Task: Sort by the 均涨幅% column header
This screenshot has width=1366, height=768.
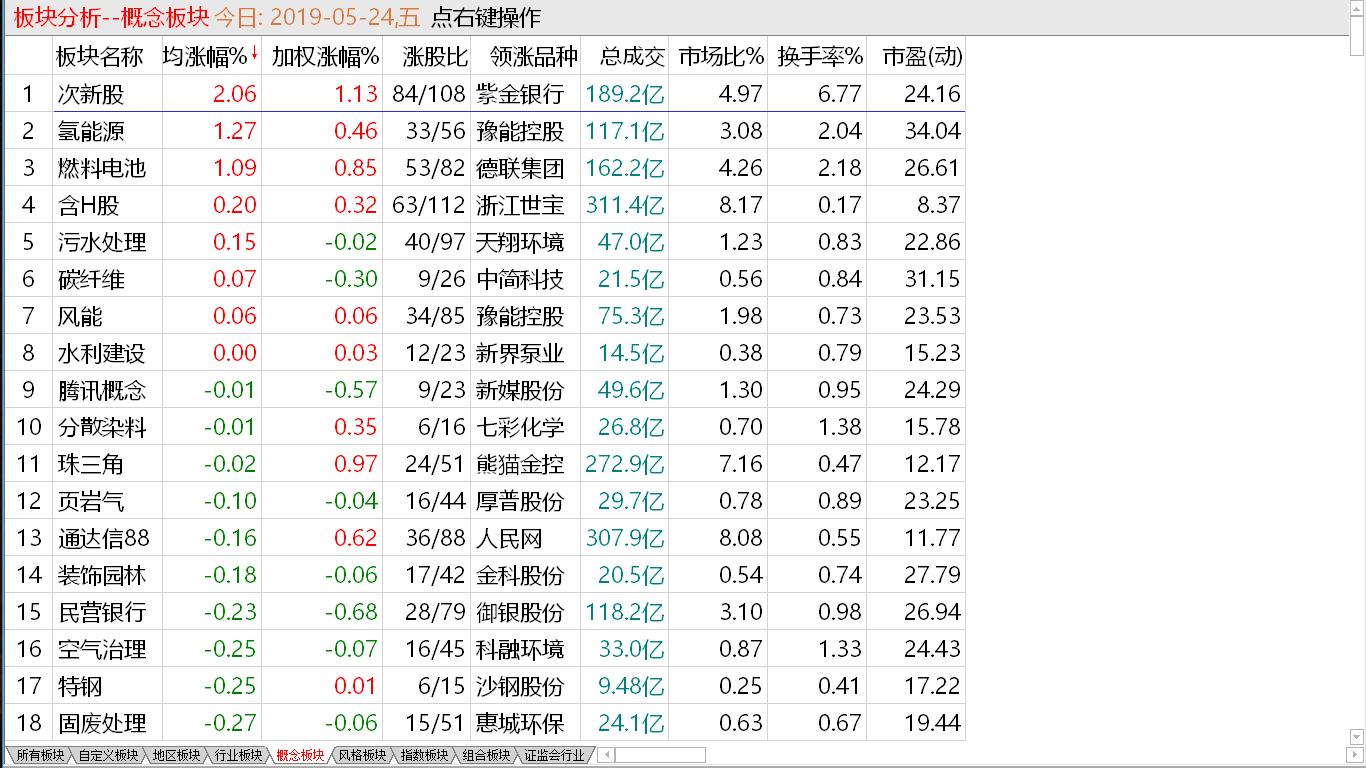Action: click(x=205, y=57)
